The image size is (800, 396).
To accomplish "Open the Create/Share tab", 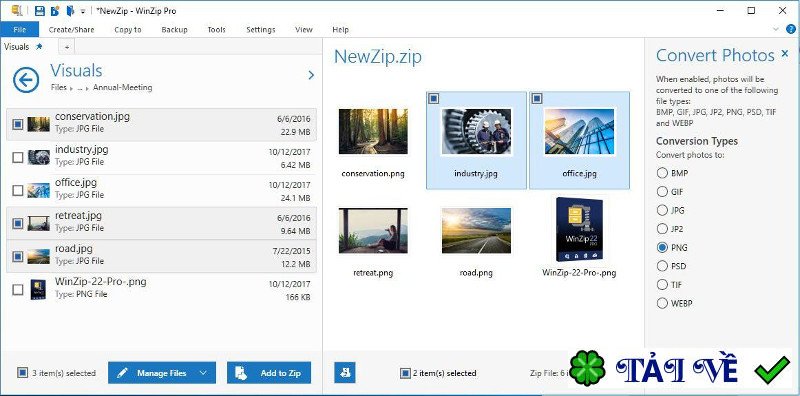I will [x=71, y=30].
